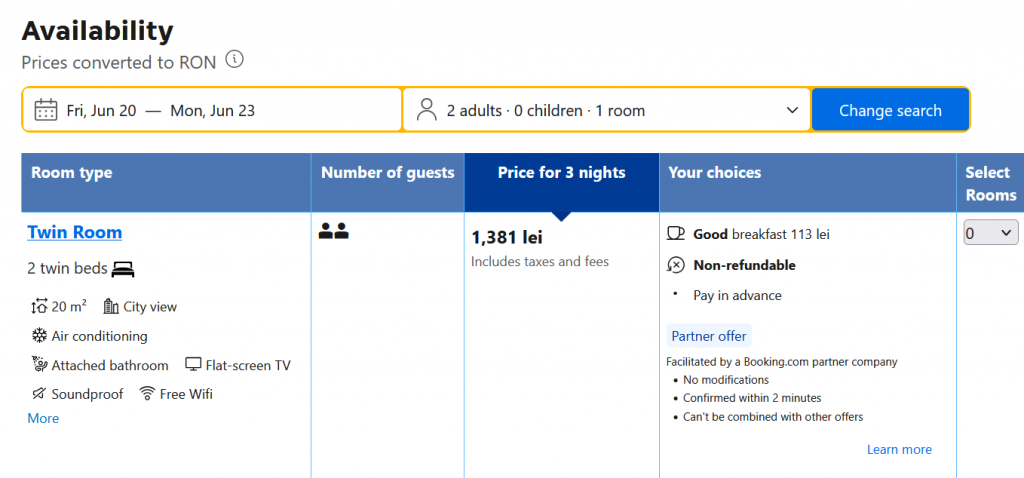Click the Free Wifi icon
Viewport: 1024px width, 478px height.
(147, 394)
